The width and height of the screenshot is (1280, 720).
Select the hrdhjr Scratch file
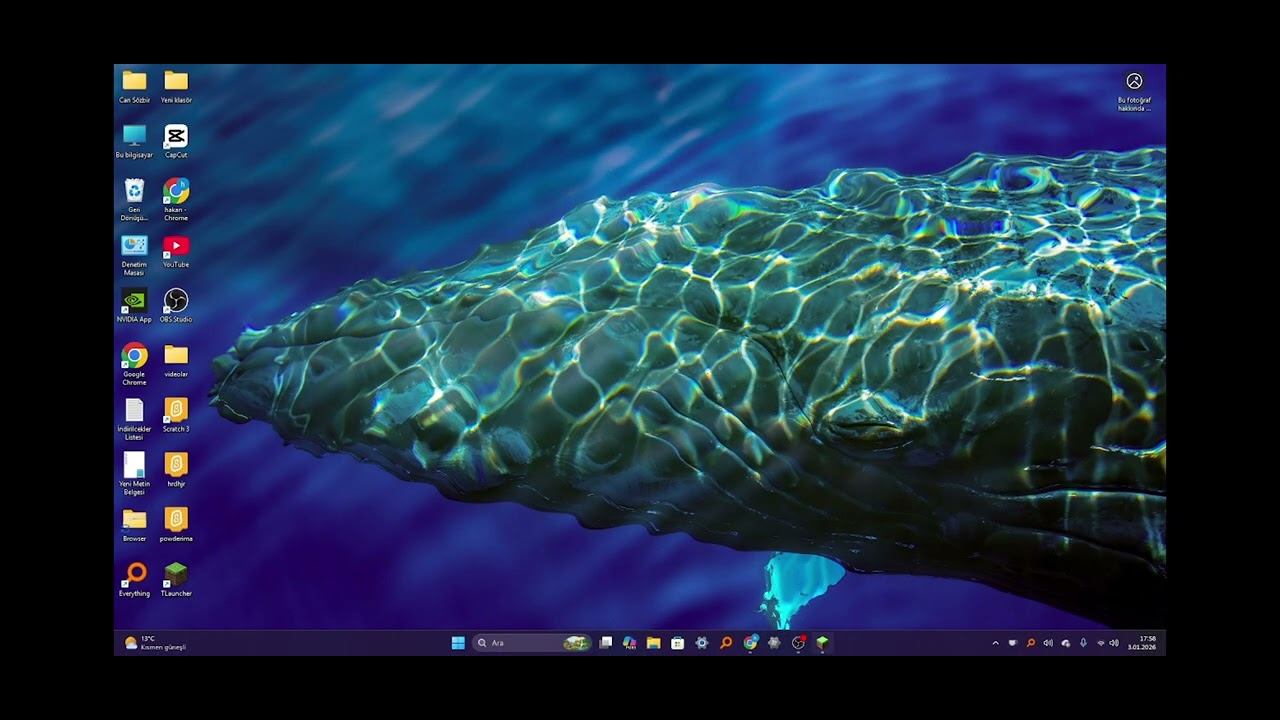coord(176,470)
